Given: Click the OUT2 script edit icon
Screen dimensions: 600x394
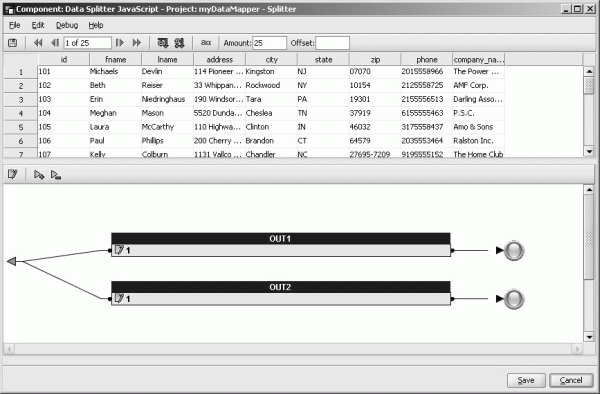Looking at the screenshot, I should [x=119, y=298].
